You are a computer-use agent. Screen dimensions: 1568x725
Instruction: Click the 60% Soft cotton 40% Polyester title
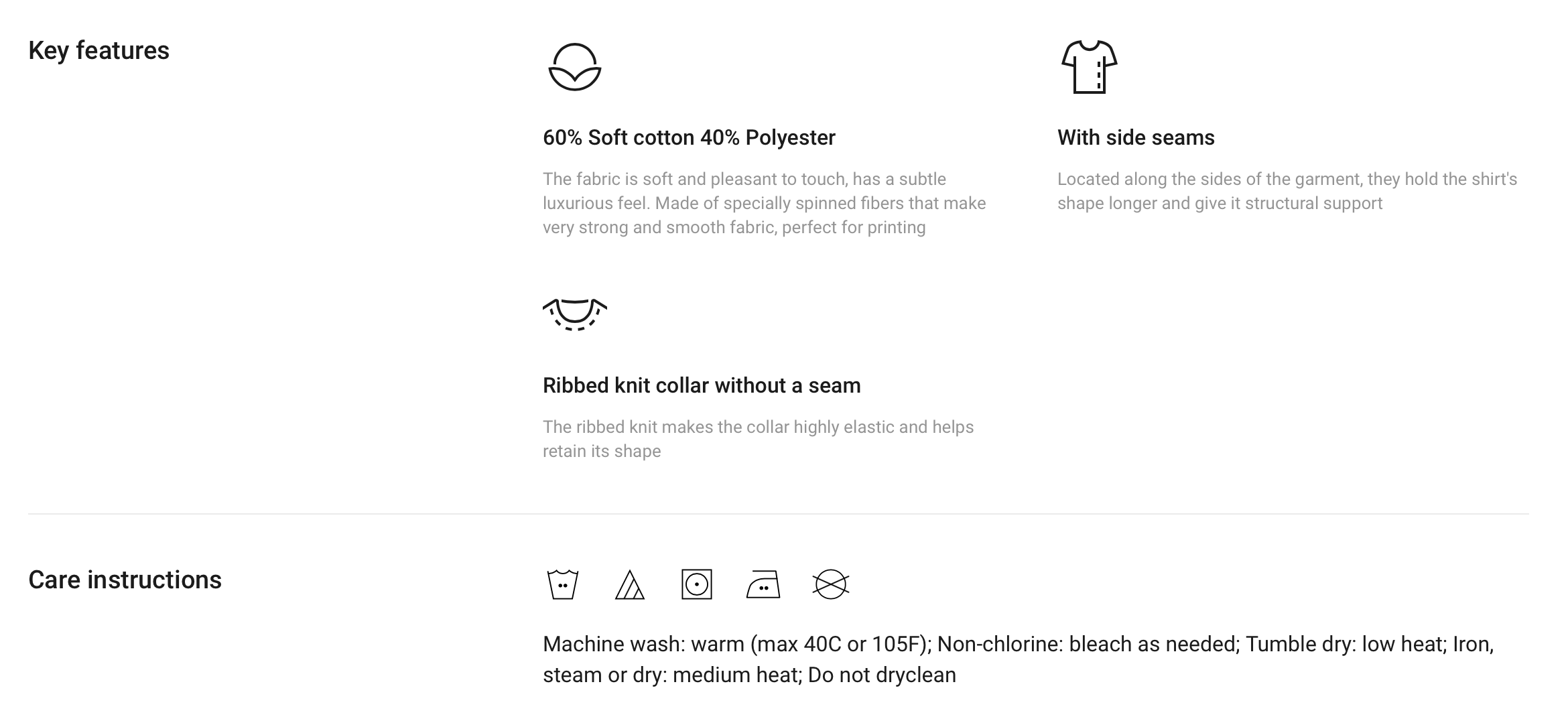(689, 137)
